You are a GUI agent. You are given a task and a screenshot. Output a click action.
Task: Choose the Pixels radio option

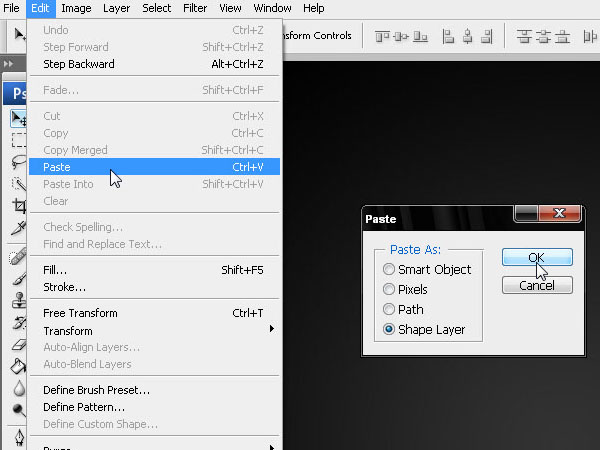[389, 289]
